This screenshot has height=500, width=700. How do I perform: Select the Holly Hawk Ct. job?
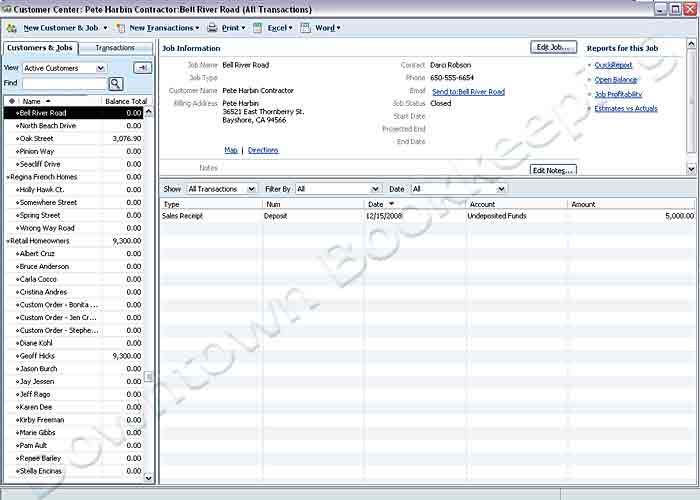point(74,190)
